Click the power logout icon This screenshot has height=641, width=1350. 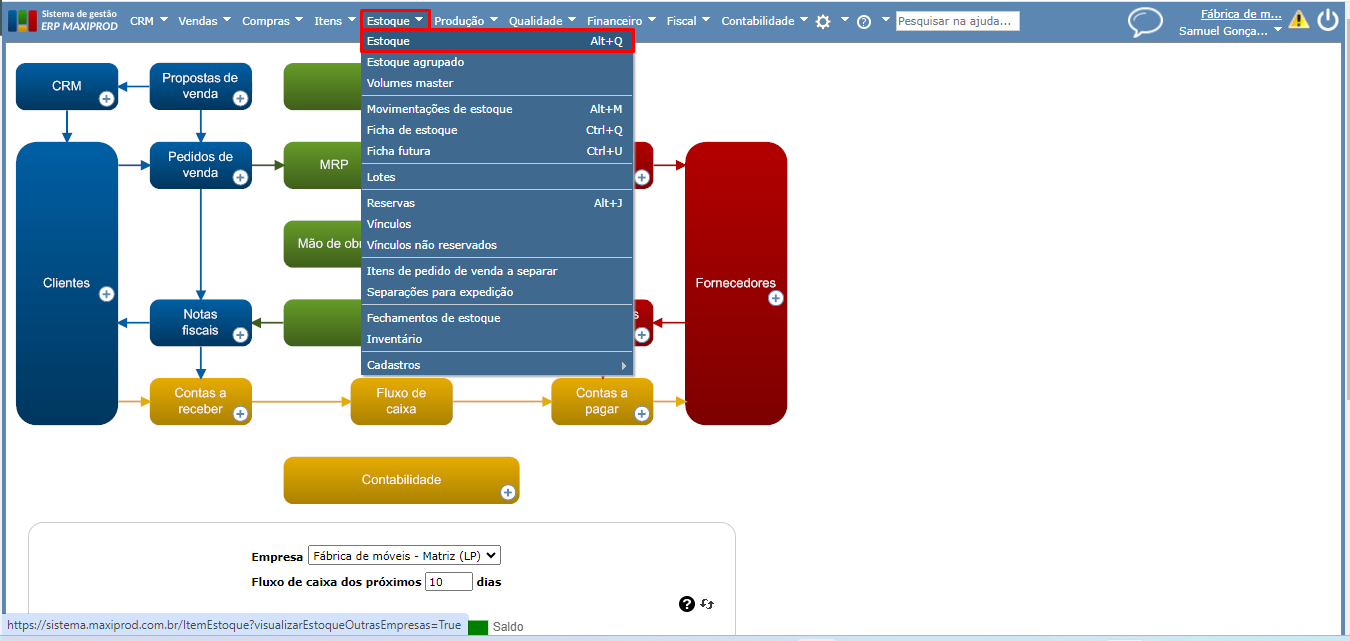click(1328, 20)
